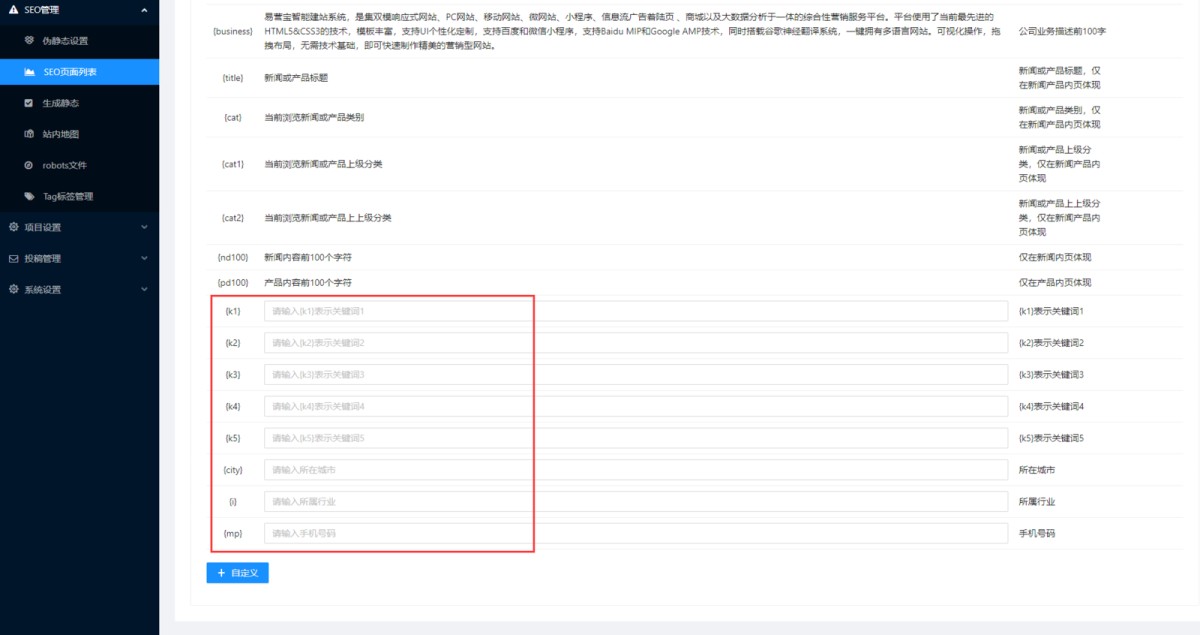1200x635 pixels.
Task: Focus the {k5} keyword input field
Action: pos(636,438)
